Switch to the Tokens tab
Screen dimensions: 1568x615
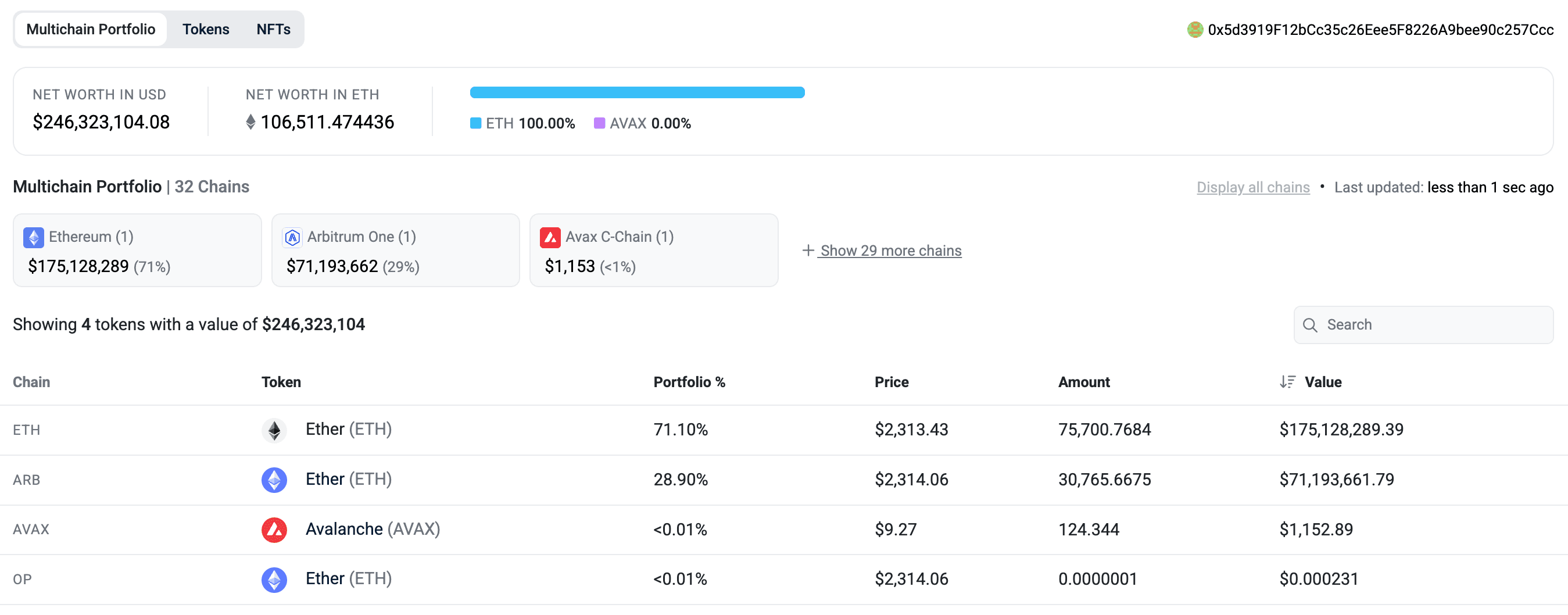[206, 29]
